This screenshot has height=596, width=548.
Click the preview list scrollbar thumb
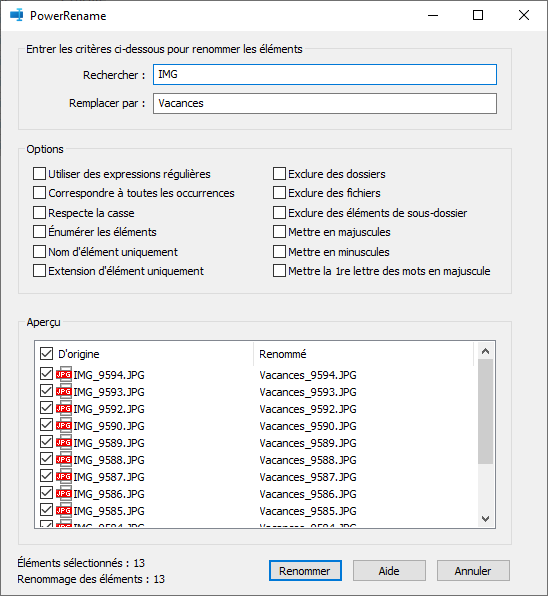(x=485, y=411)
